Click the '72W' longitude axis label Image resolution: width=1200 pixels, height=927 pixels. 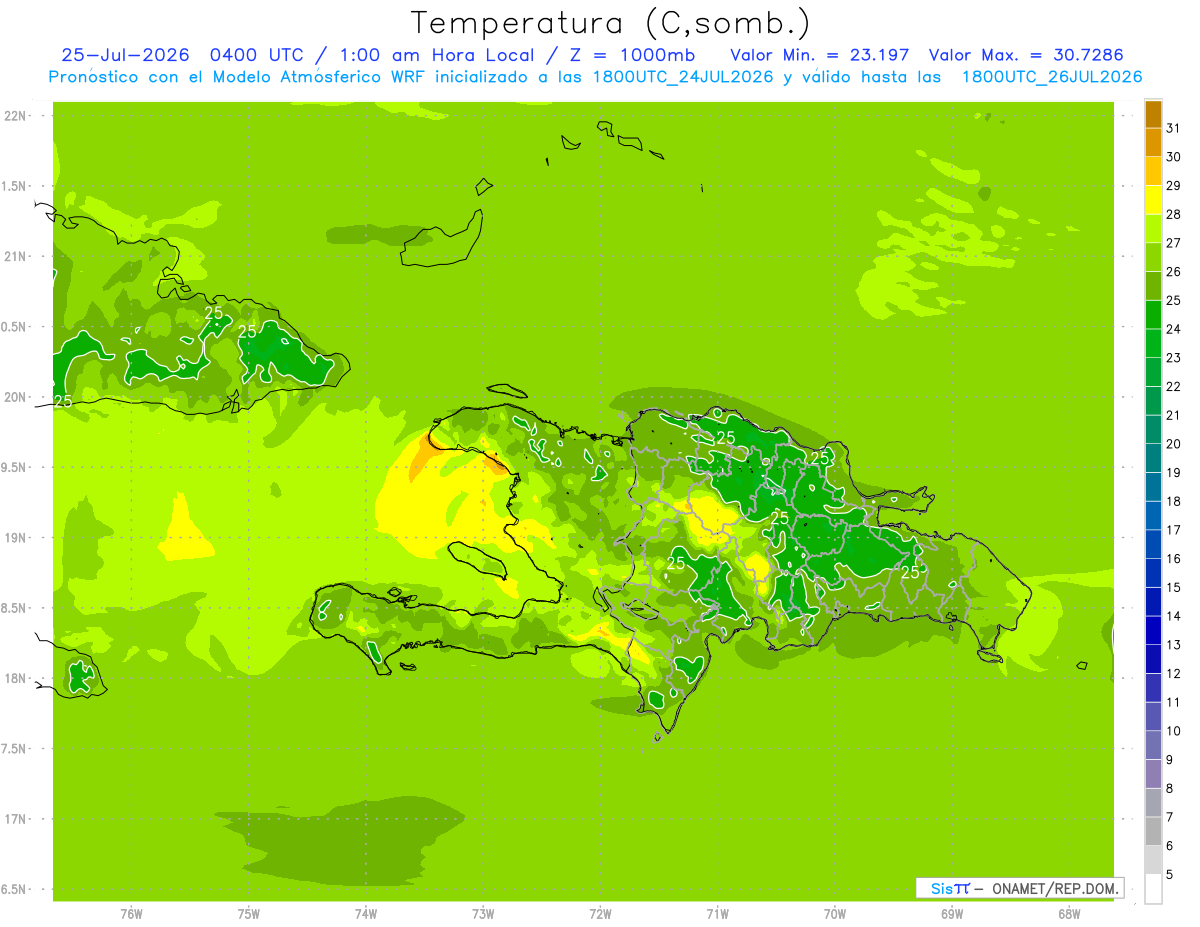(x=600, y=914)
